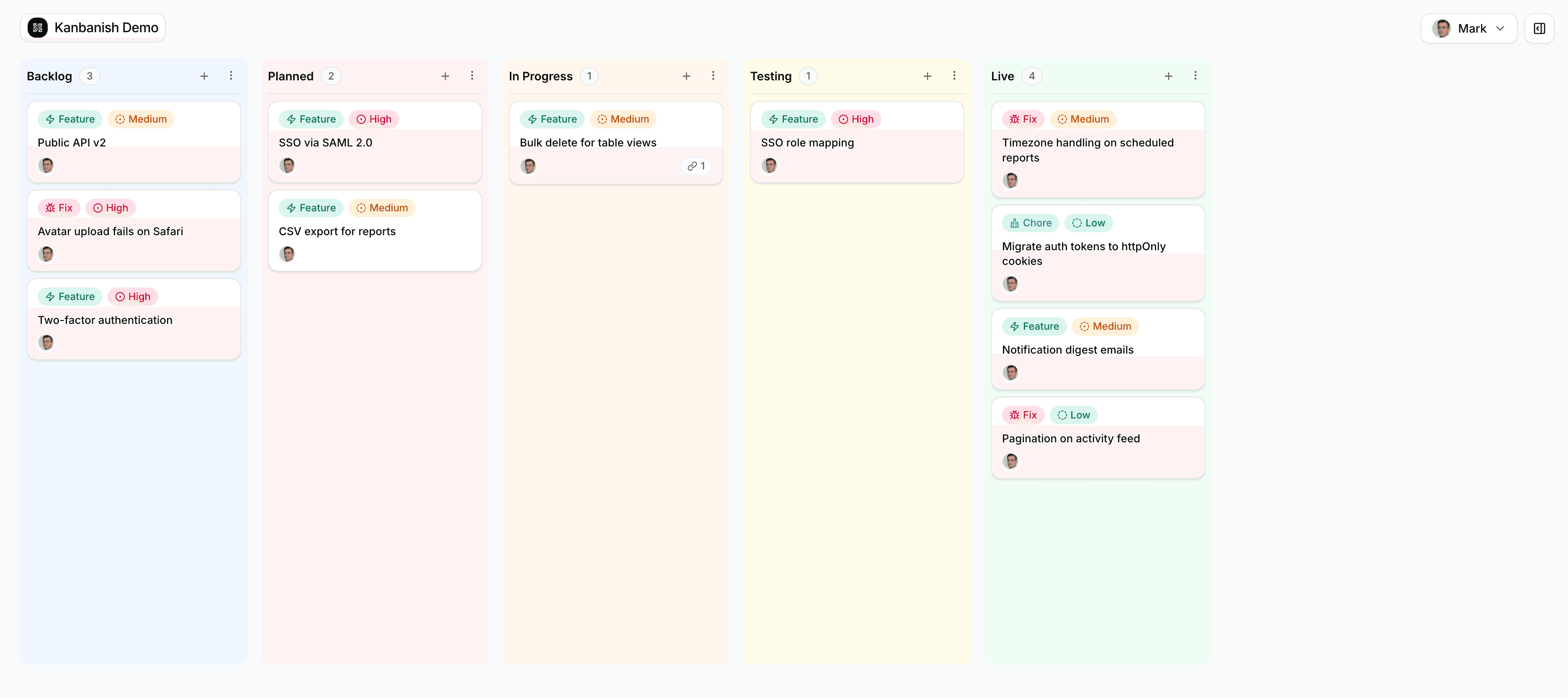The image size is (1568, 698).
Task: Click the Chore tag on Migrate auth card
Action: click(1031, 223)
